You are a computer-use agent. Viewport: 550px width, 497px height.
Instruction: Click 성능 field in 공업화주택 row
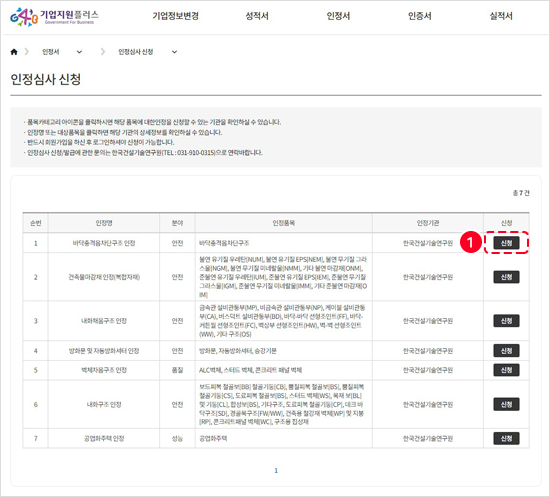point(177,438)
